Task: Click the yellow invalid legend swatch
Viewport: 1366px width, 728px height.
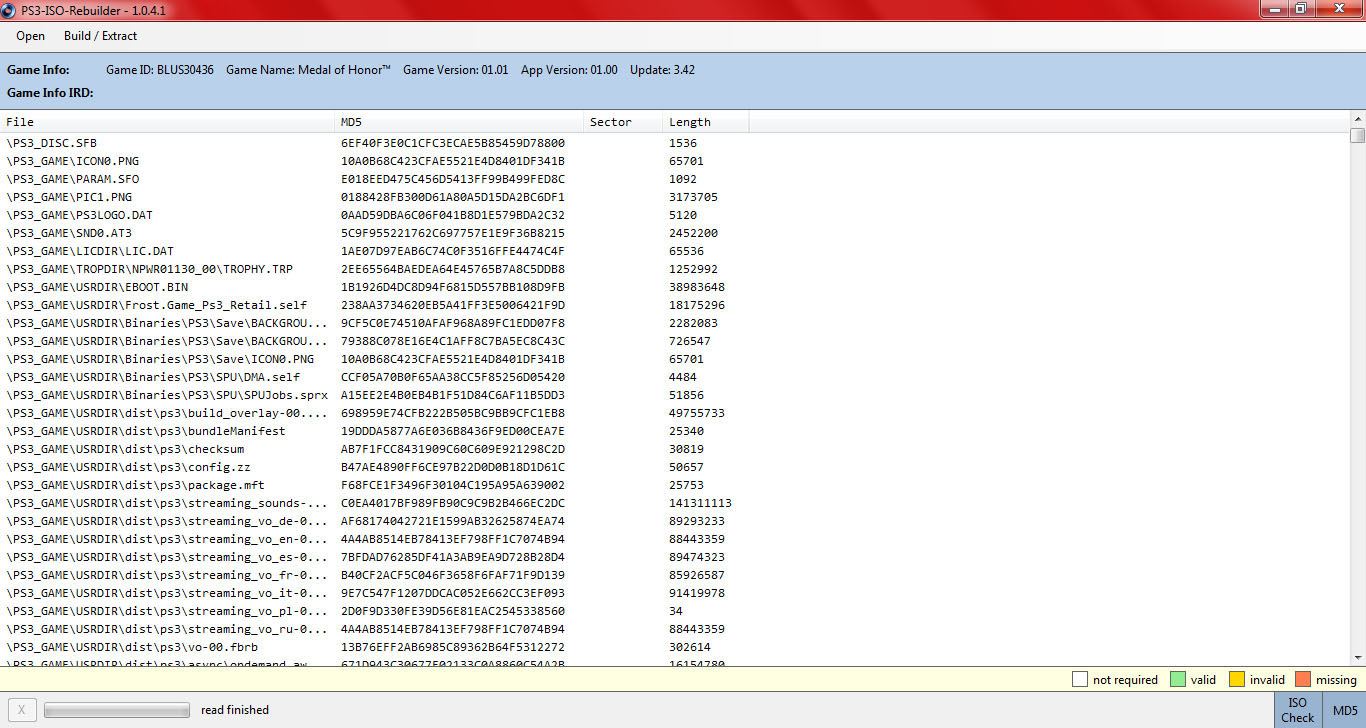Action: point(1237,680)
